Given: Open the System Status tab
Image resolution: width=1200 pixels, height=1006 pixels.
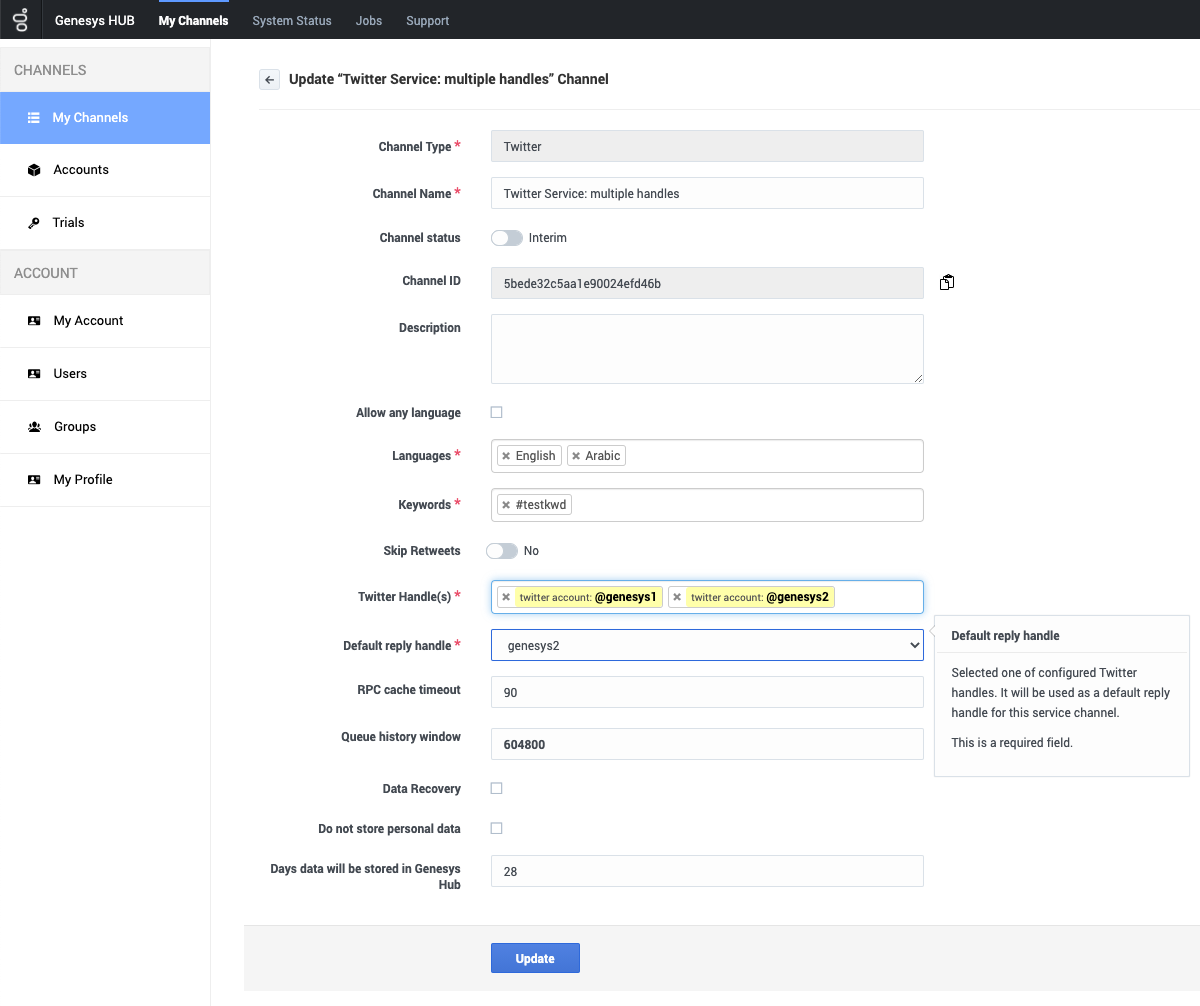Looking at the screenshot, I should (x=292, y=20).
